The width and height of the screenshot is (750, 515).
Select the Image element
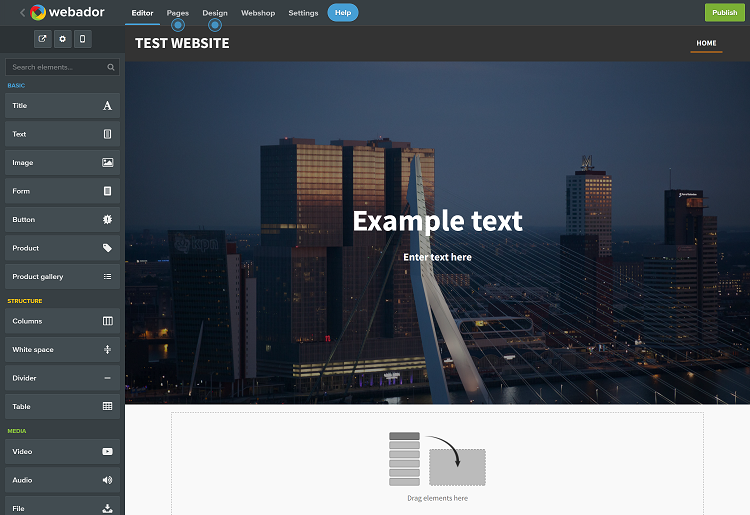(x=62, y=162)
